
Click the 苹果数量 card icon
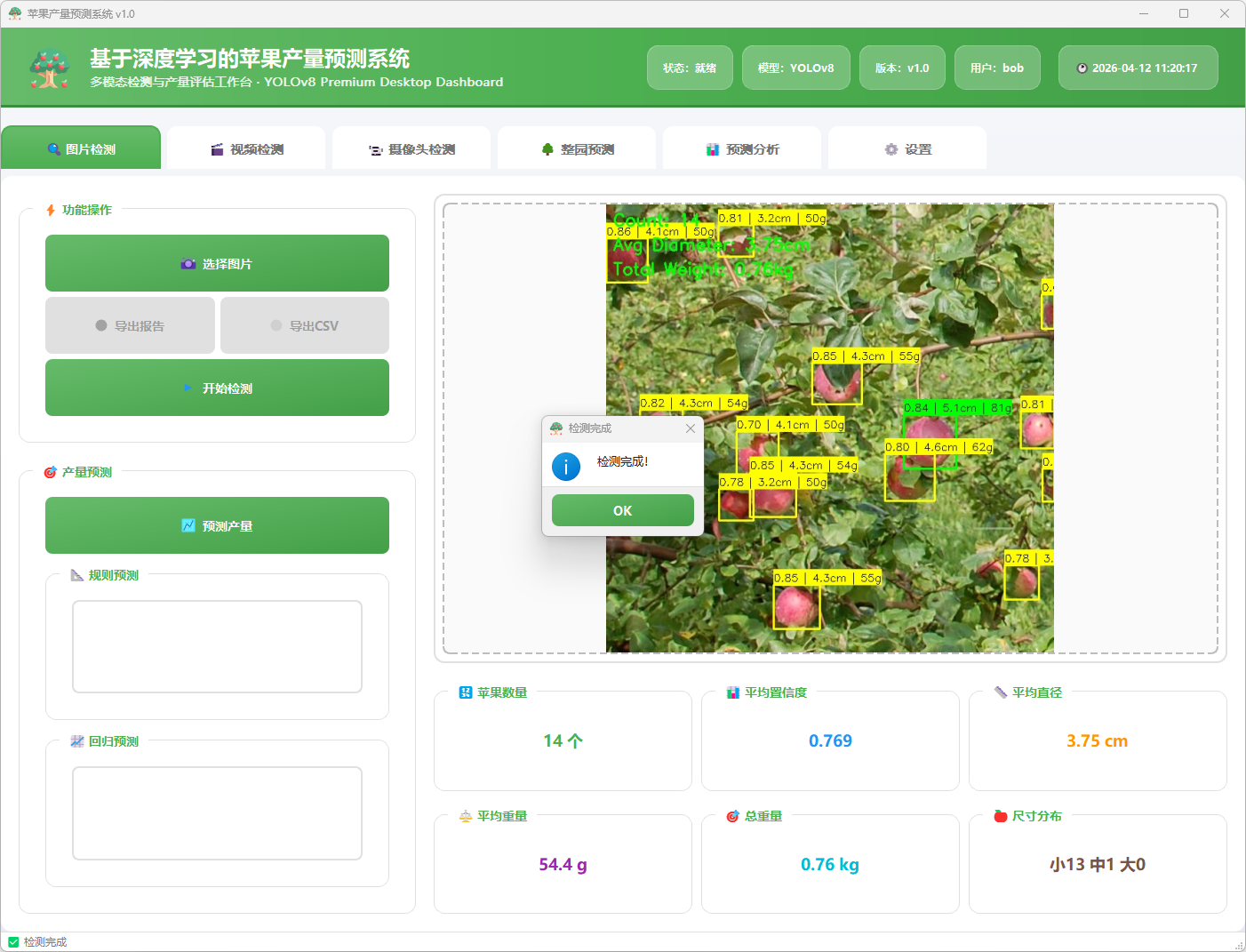coord(465,692)
